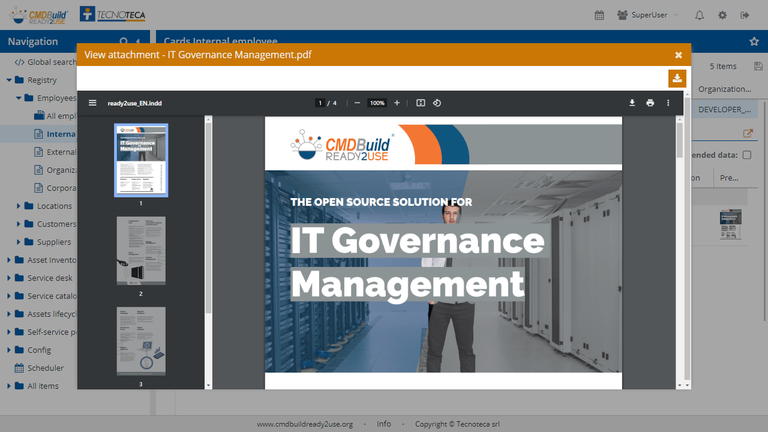Viewport: 768px width, 432px height.
Task: Open the SuperUser account menu
Action: (x=648, y=15)
